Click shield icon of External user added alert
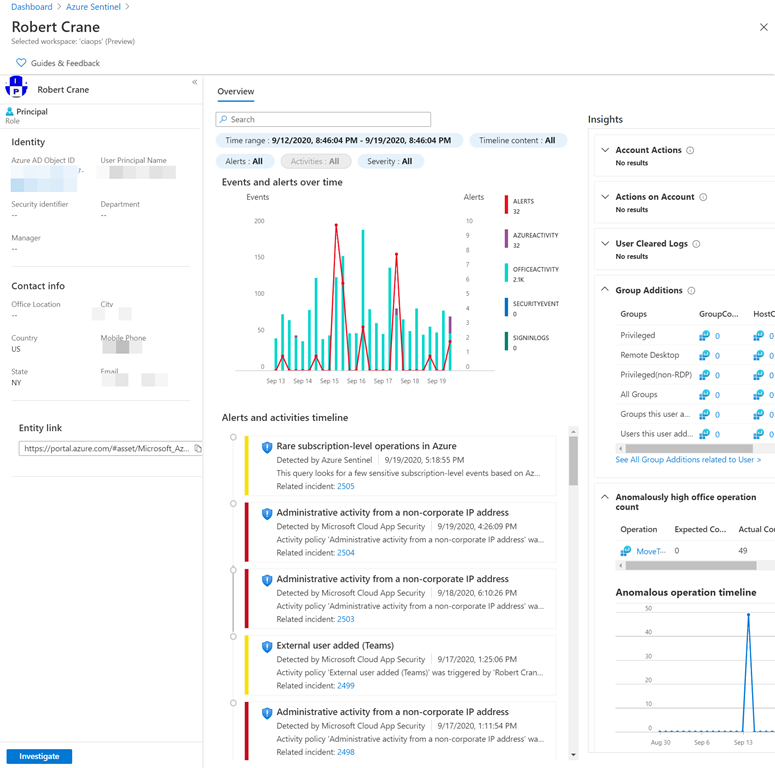 (x=267, y=647)
